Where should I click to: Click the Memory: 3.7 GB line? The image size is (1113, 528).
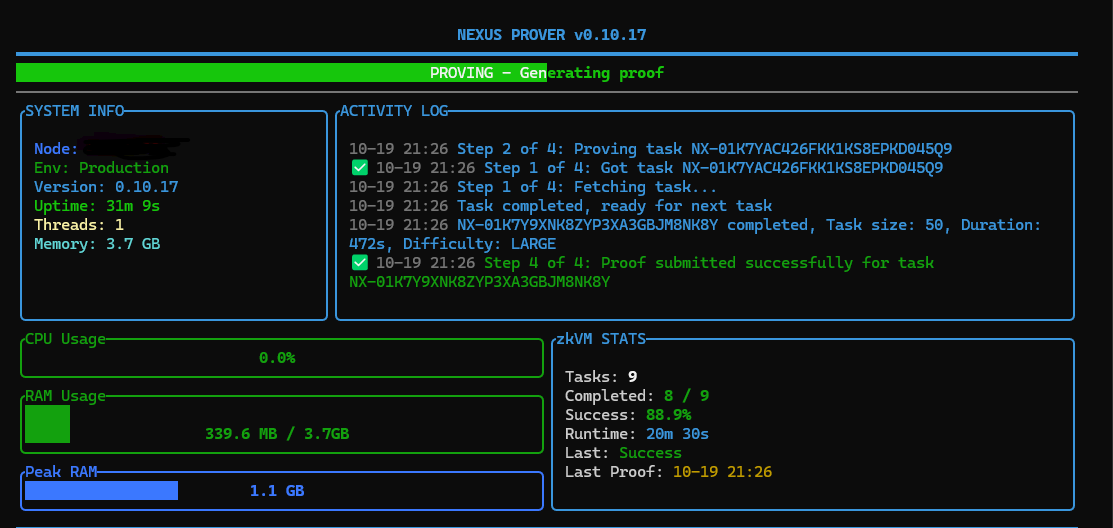pos(97,244)
